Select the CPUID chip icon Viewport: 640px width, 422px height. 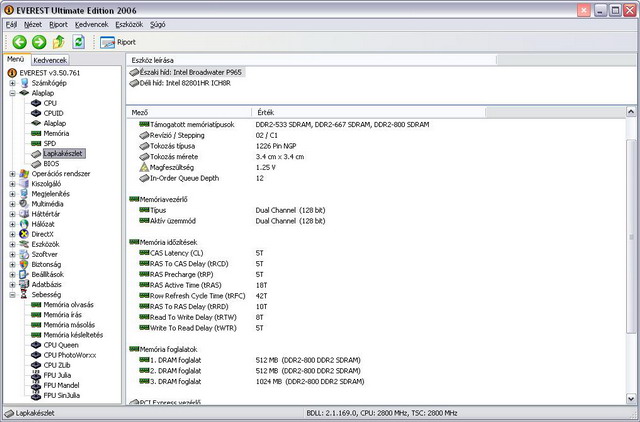click(36, 113)
